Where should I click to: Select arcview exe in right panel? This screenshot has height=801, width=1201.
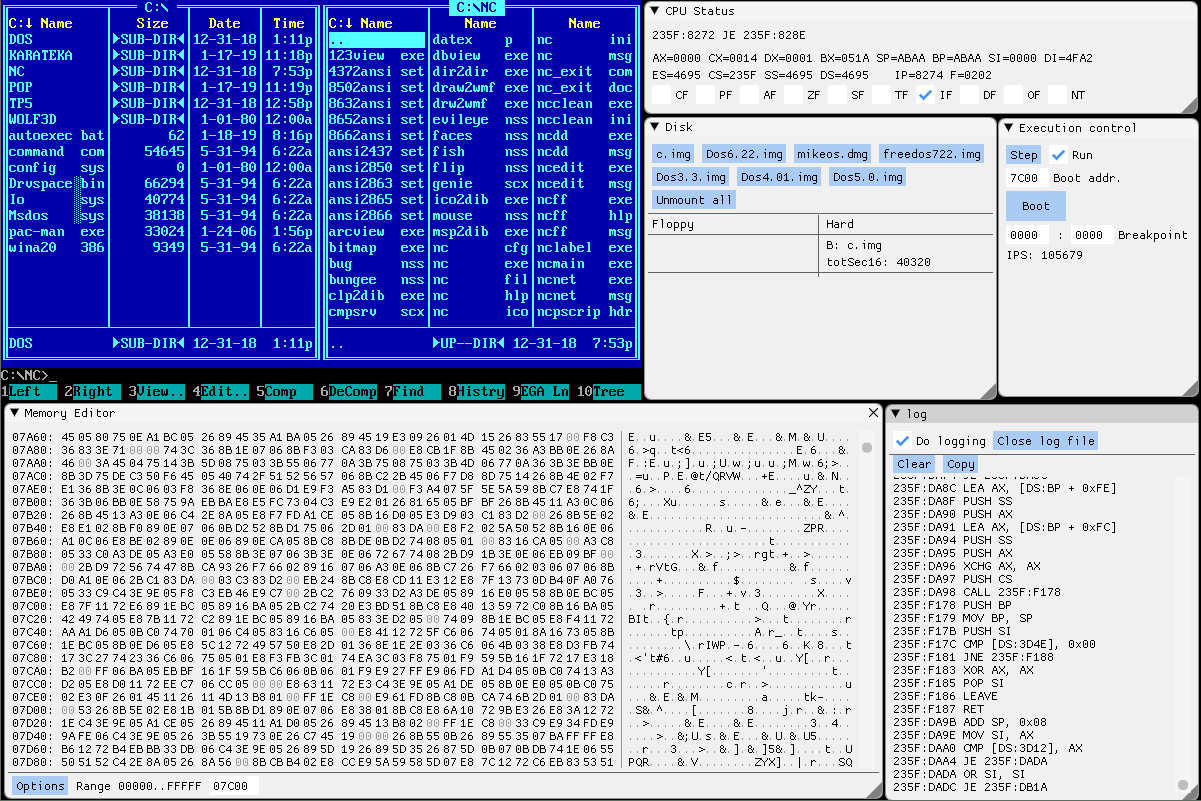[x=376, y=232]
